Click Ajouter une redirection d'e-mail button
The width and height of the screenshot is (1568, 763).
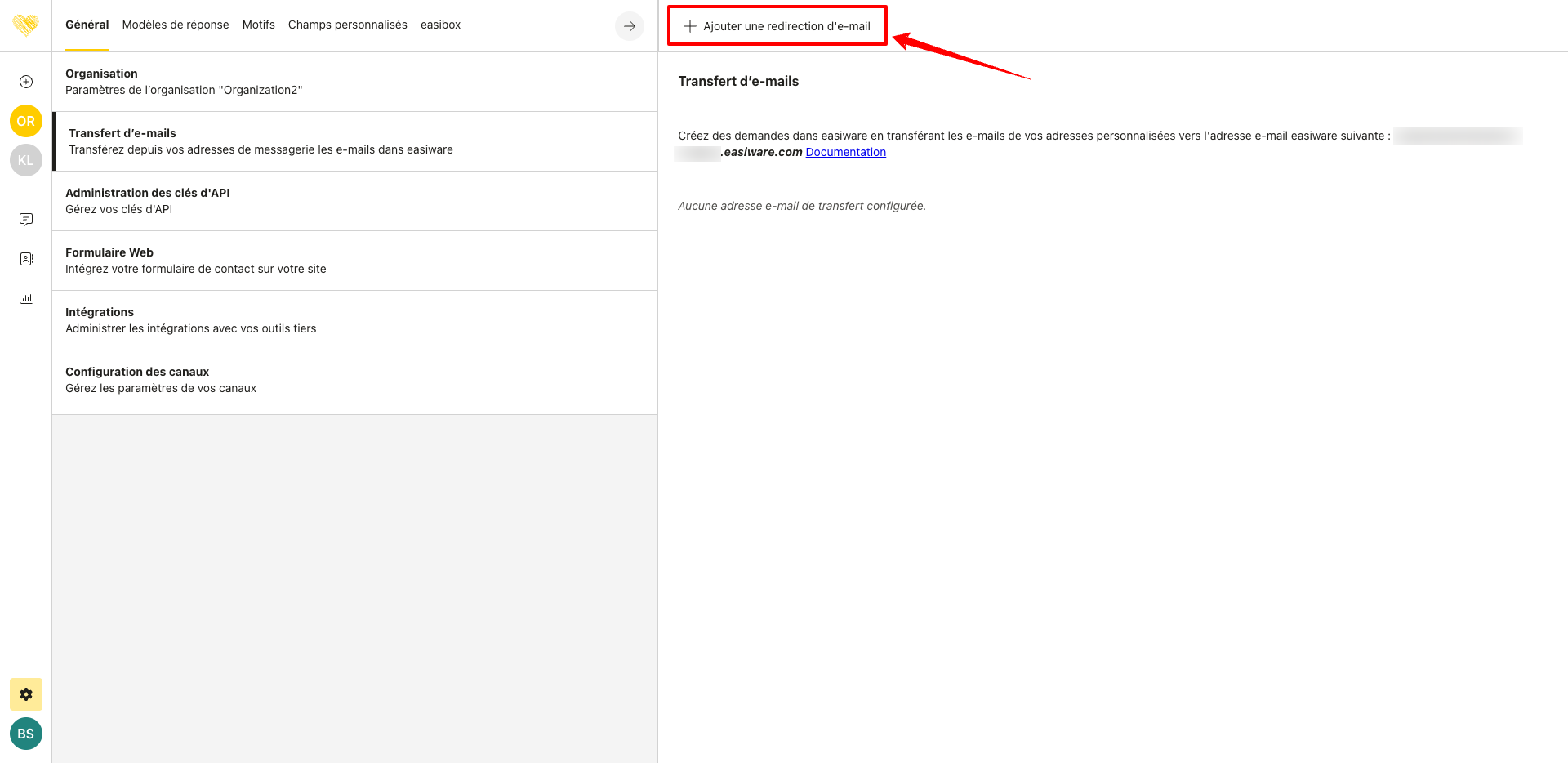pyautogui.click(x=777, y=26)
